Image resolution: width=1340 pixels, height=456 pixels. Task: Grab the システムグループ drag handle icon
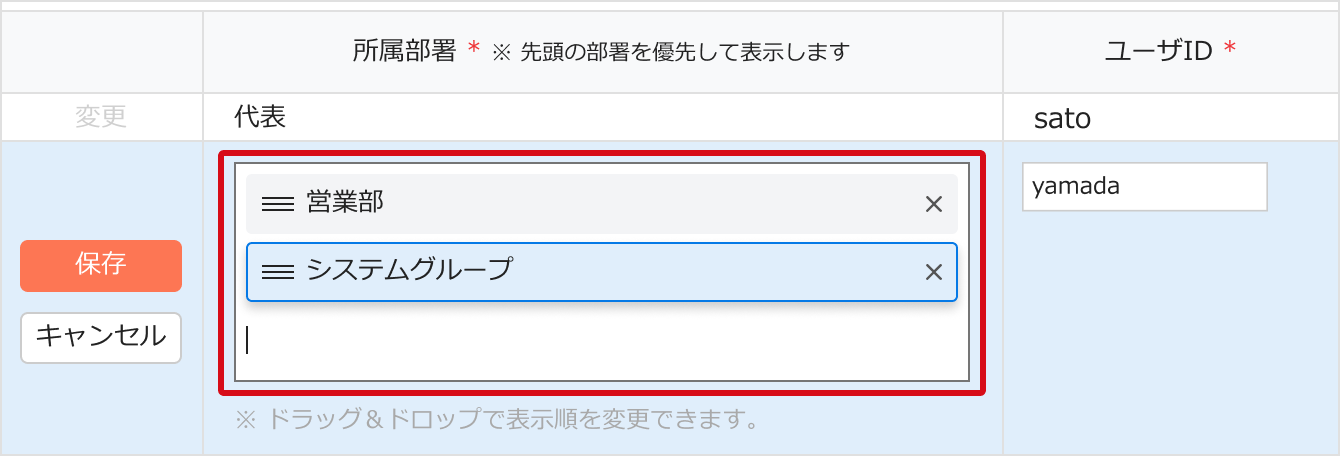tap(277, 272)
